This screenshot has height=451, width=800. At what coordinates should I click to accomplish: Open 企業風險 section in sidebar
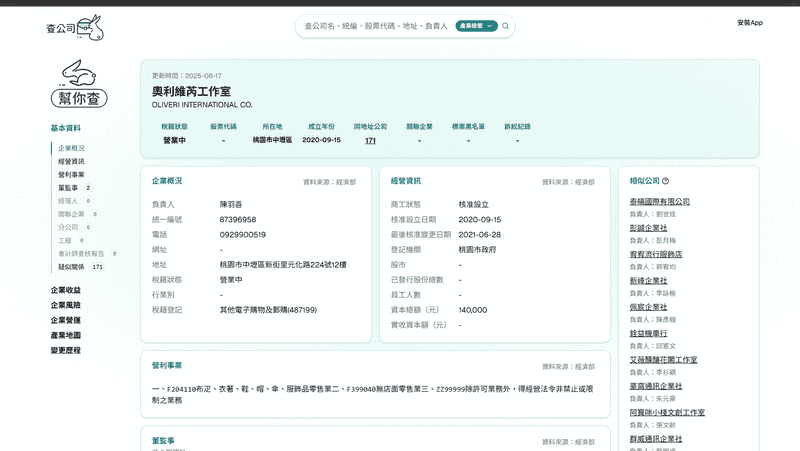pos(65,305)
